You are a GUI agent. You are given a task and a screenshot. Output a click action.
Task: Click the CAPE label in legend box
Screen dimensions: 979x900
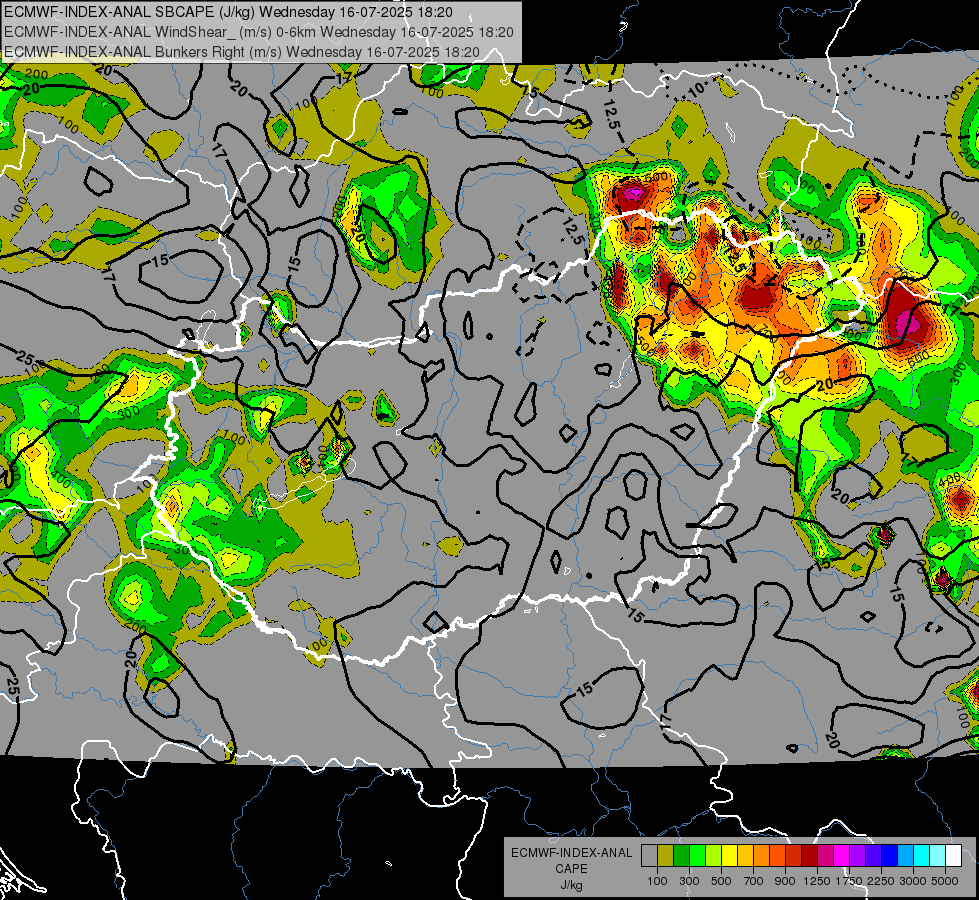(571, 868)
